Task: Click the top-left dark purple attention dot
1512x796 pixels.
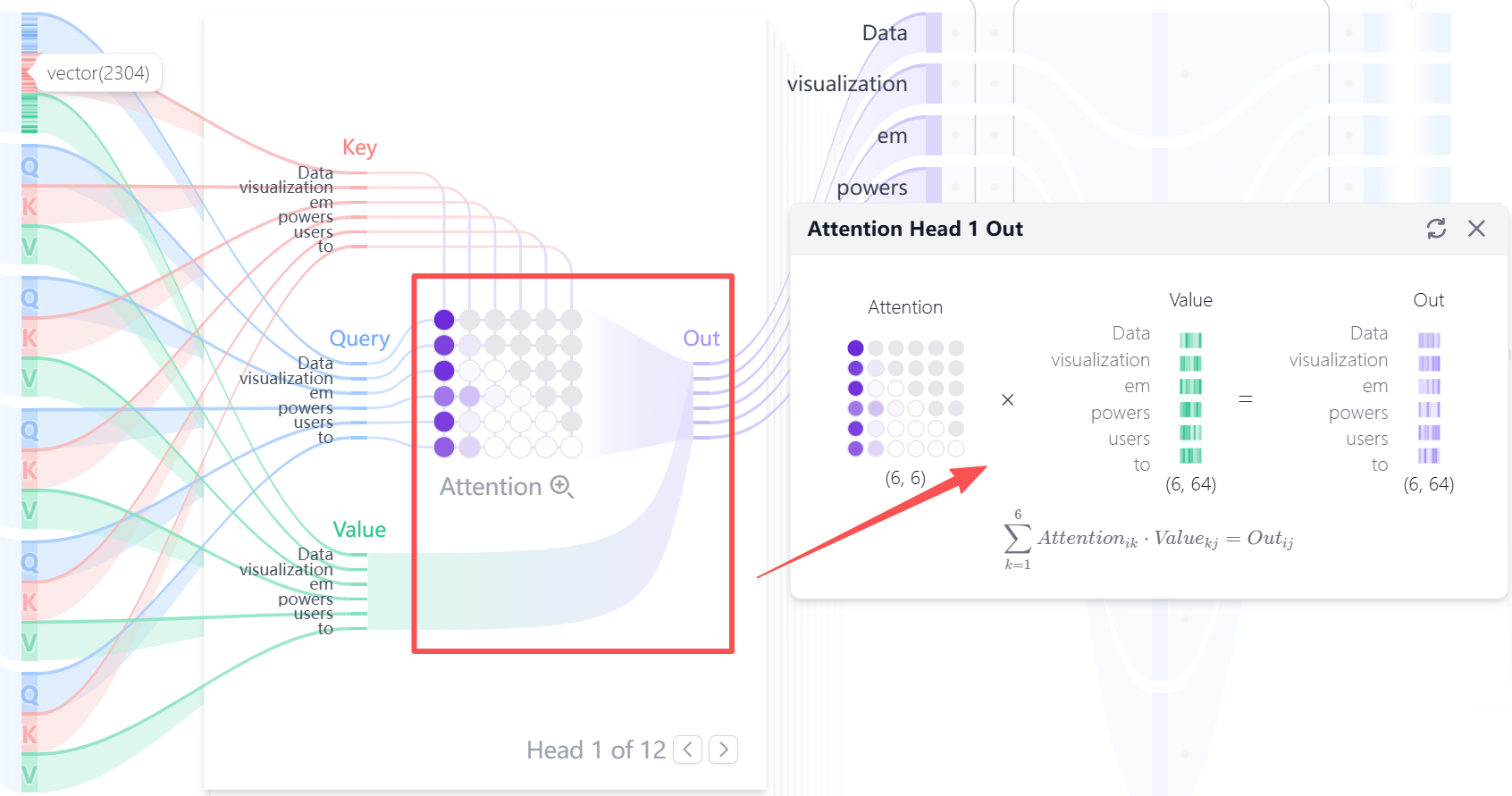Action: (x=444, y=320)
